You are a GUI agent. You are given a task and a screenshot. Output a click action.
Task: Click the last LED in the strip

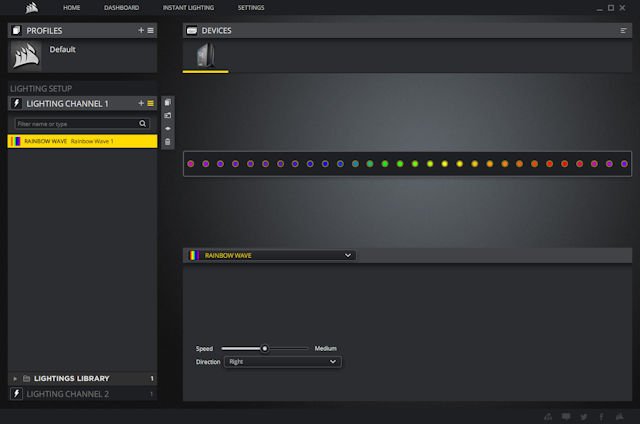coord(624,164)
